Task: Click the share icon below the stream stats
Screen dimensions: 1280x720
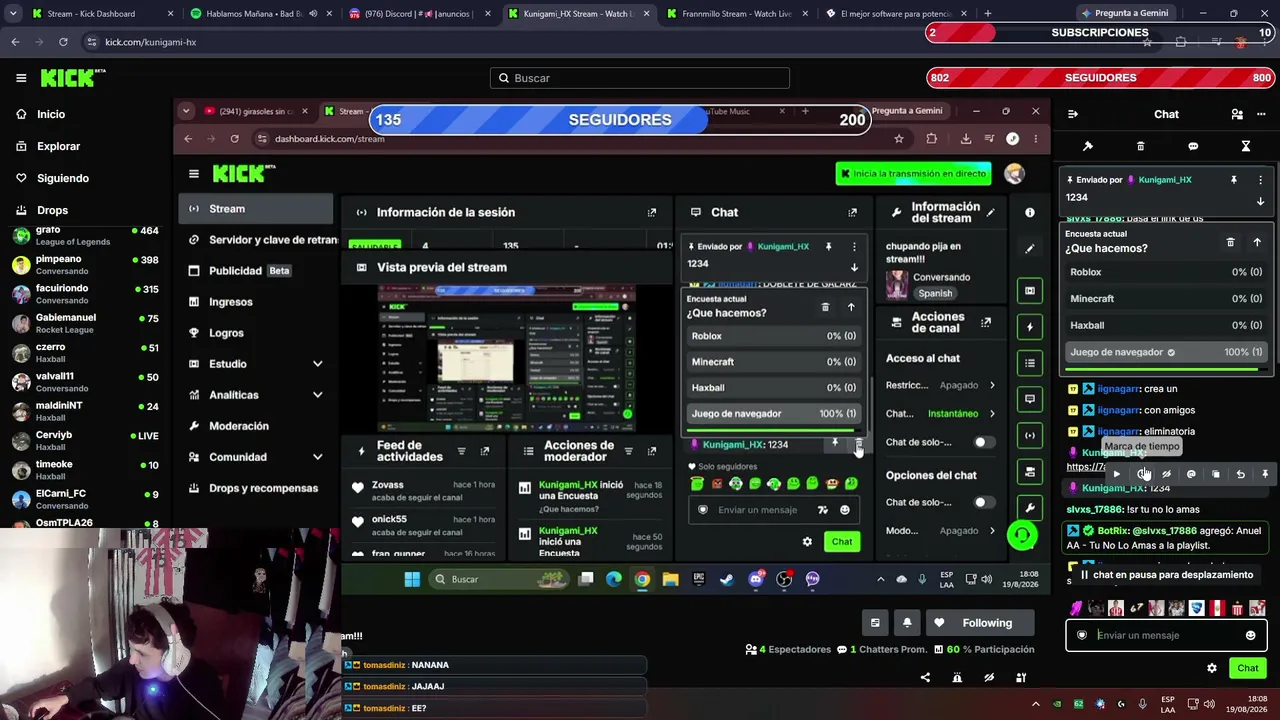Action: [x=925, y=678]
